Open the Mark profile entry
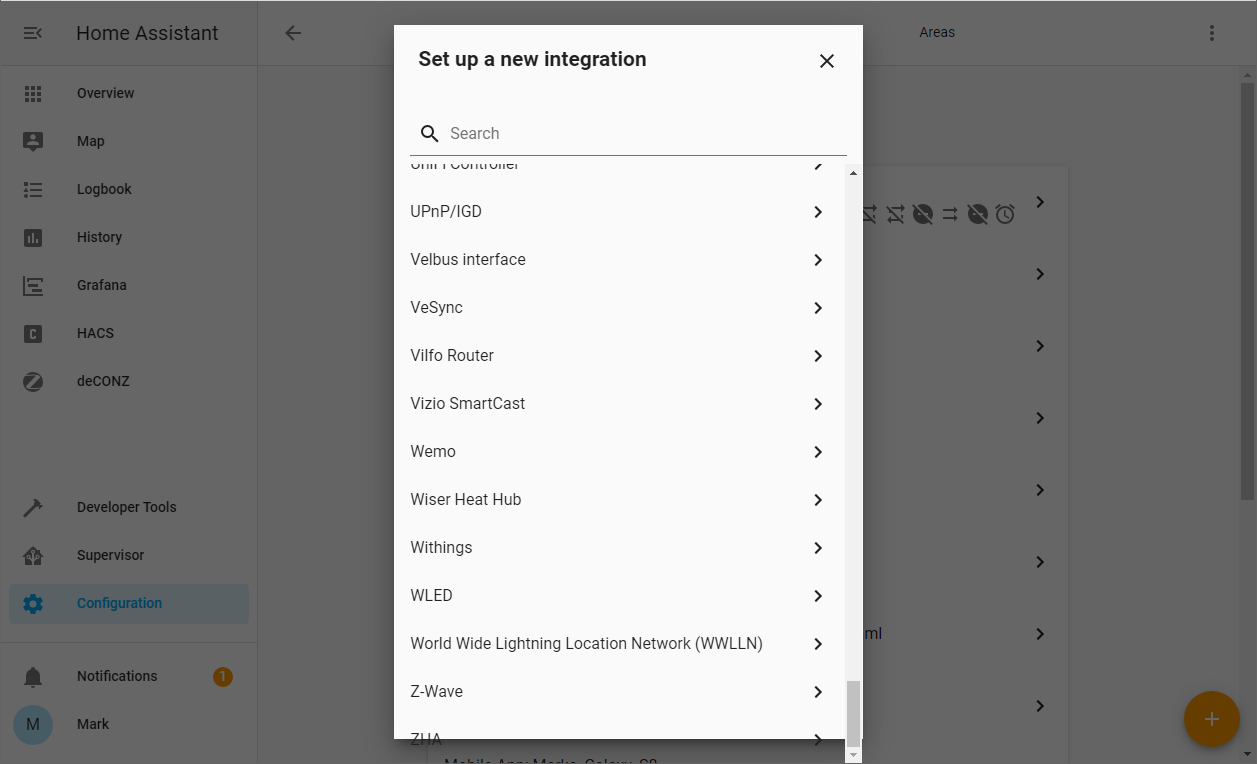Viewport: 1257px width, 764px height. (x=129, y=724)
